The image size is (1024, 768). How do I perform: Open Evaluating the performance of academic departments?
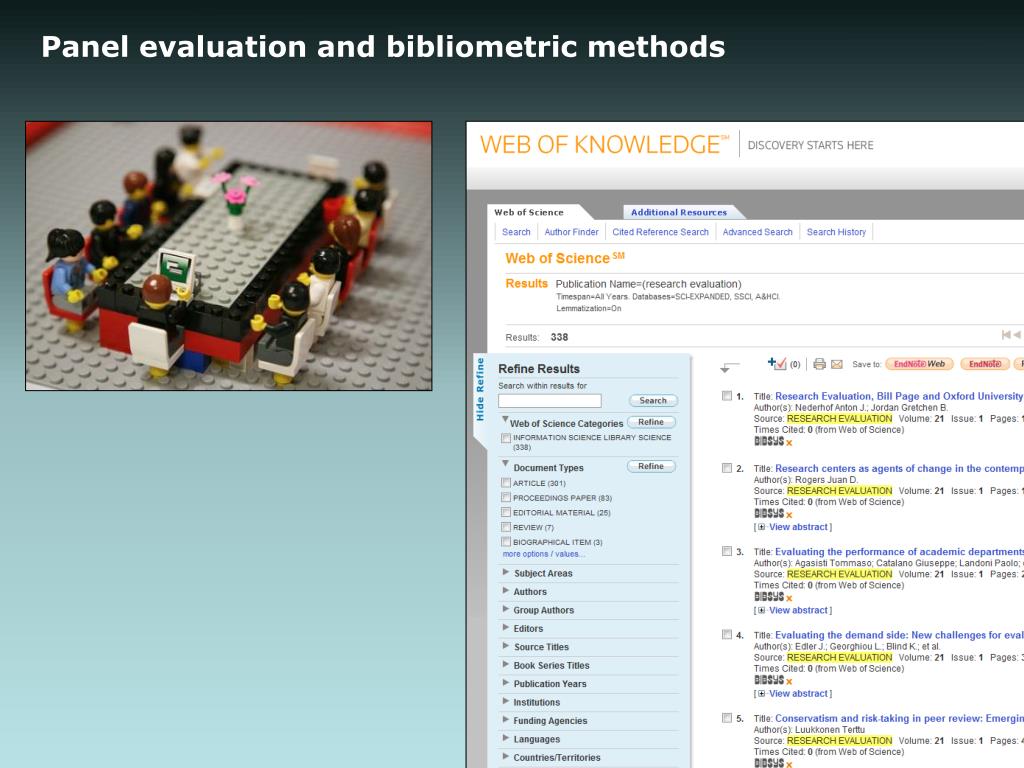click(x=899, y=551)
